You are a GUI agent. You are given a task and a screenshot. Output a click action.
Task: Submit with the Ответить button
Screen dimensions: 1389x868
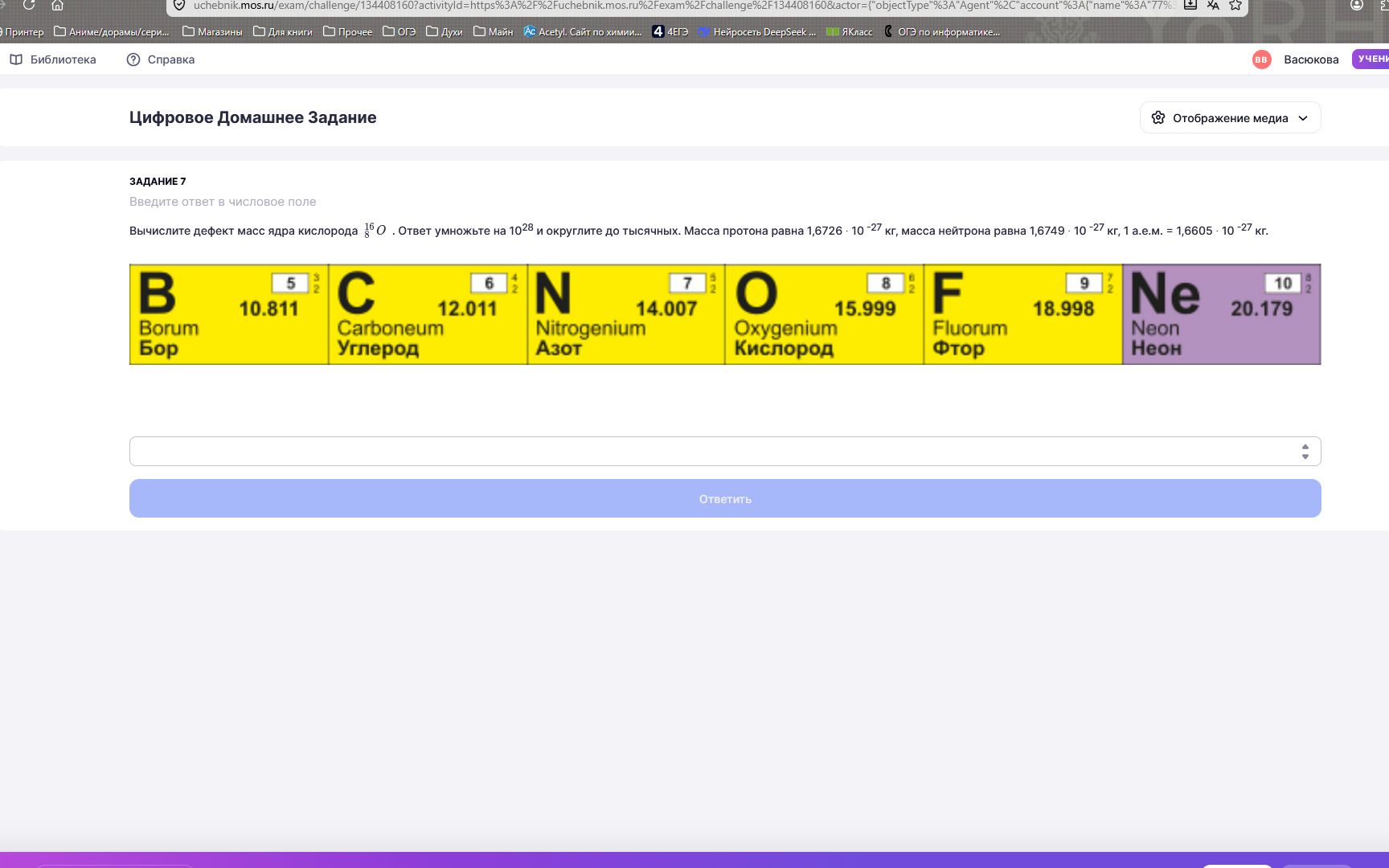coord(725,498)
